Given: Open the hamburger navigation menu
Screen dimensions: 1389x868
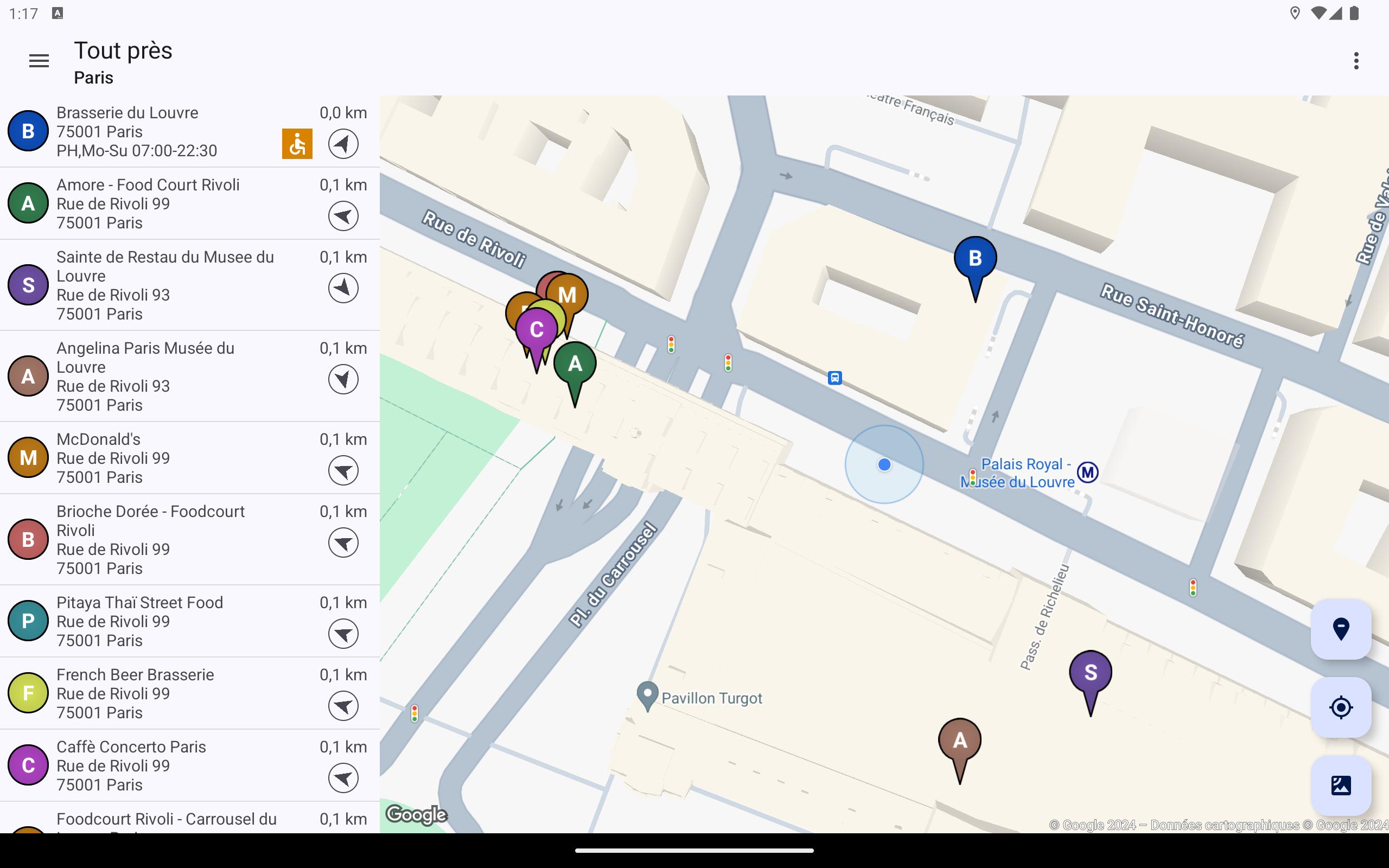Looking at the screenshot, I should pos(39,61).
